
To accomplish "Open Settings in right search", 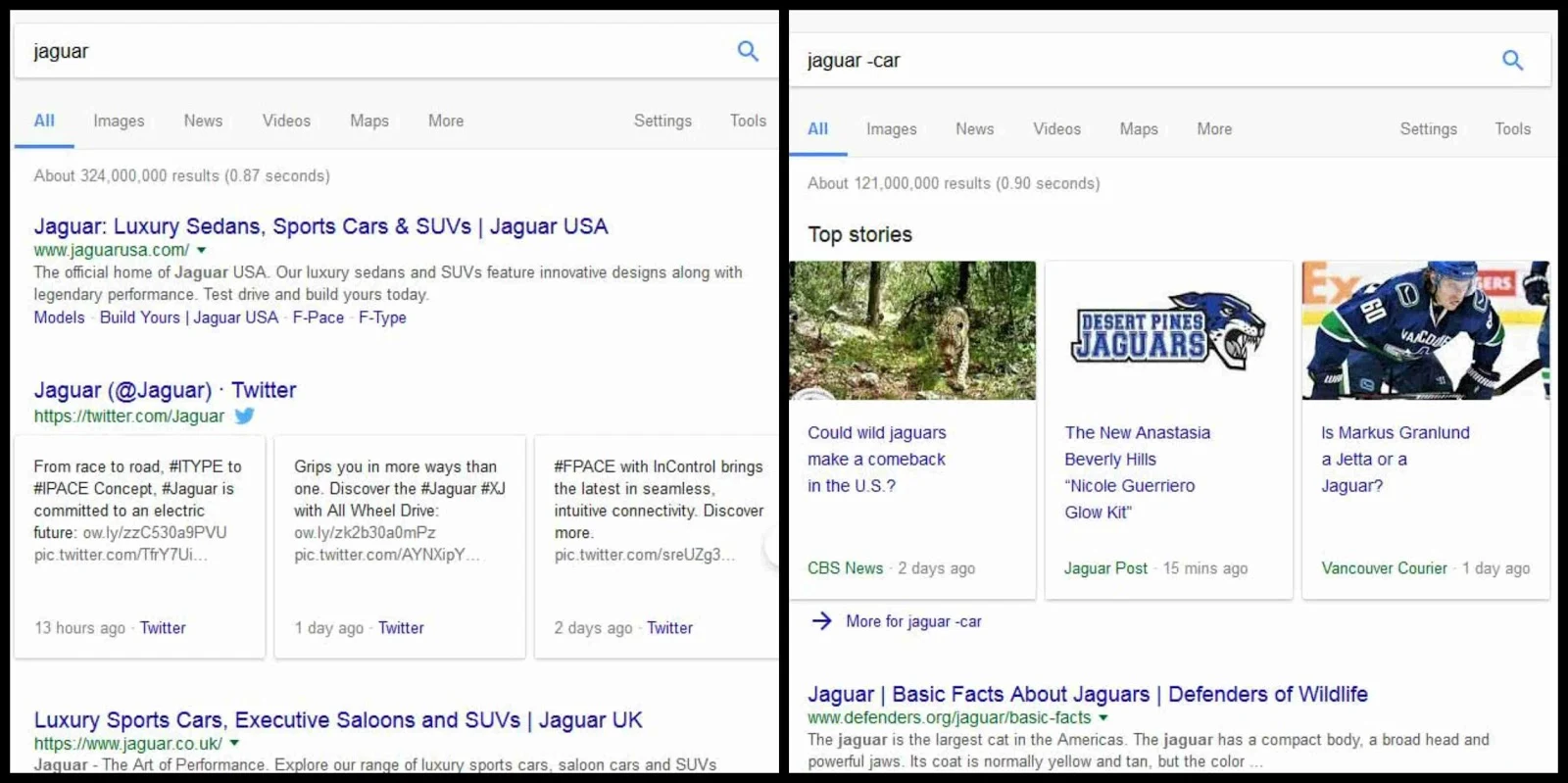I will (1428, 128).
